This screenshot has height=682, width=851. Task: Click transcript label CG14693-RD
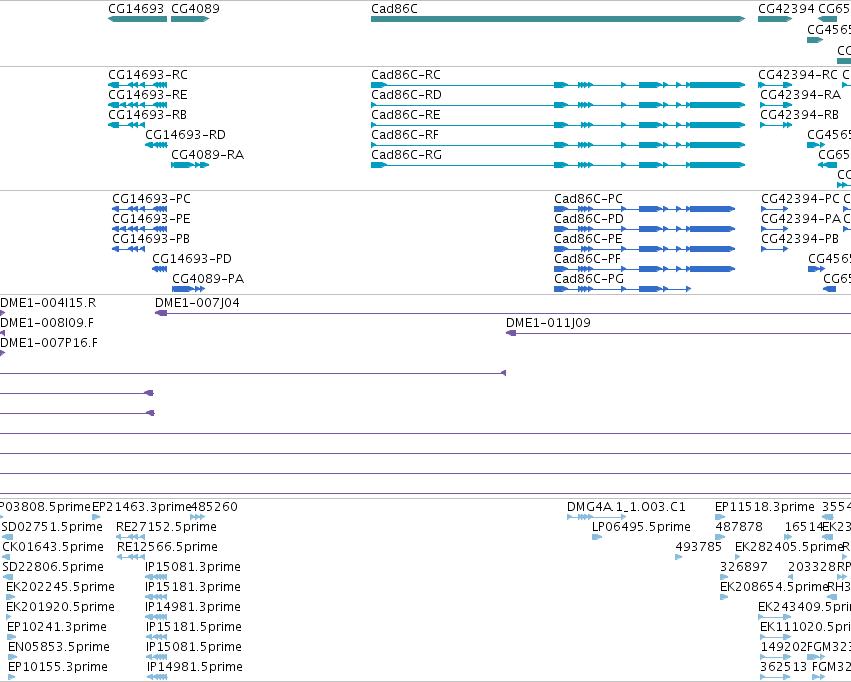[x=185, y=135]
